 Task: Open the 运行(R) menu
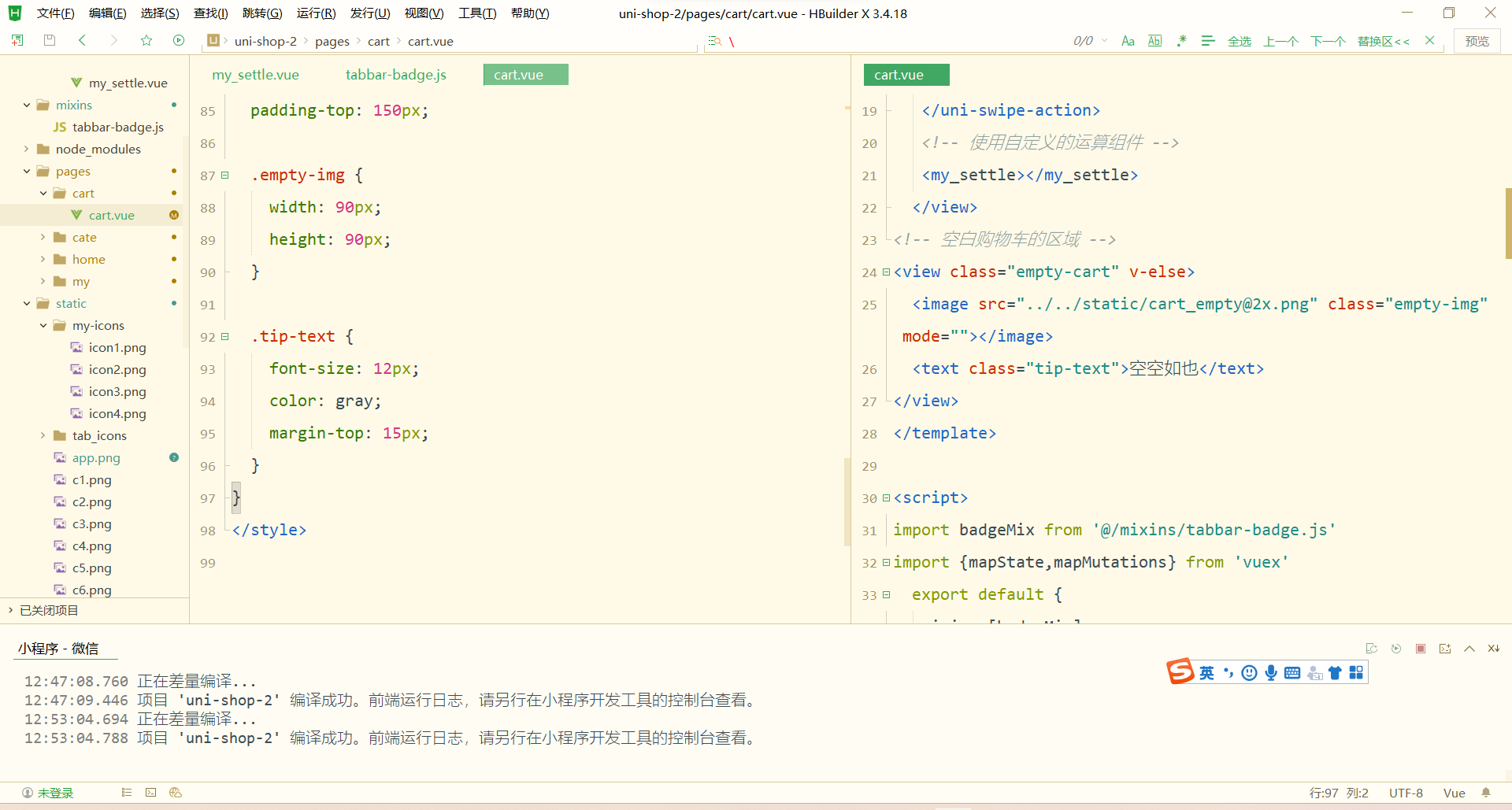click(316, 13)
